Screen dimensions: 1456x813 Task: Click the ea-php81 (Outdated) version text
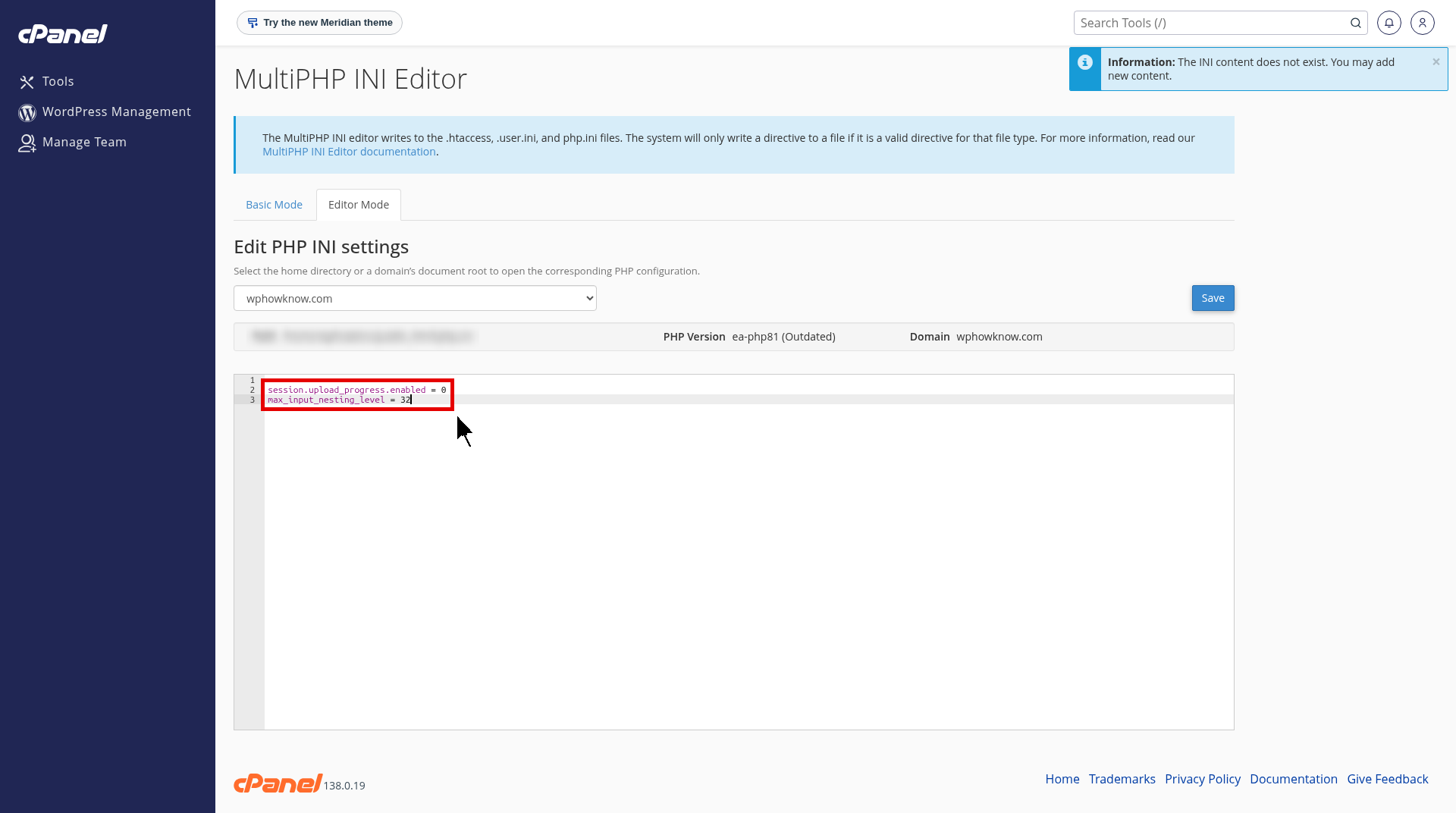point(783,337)
